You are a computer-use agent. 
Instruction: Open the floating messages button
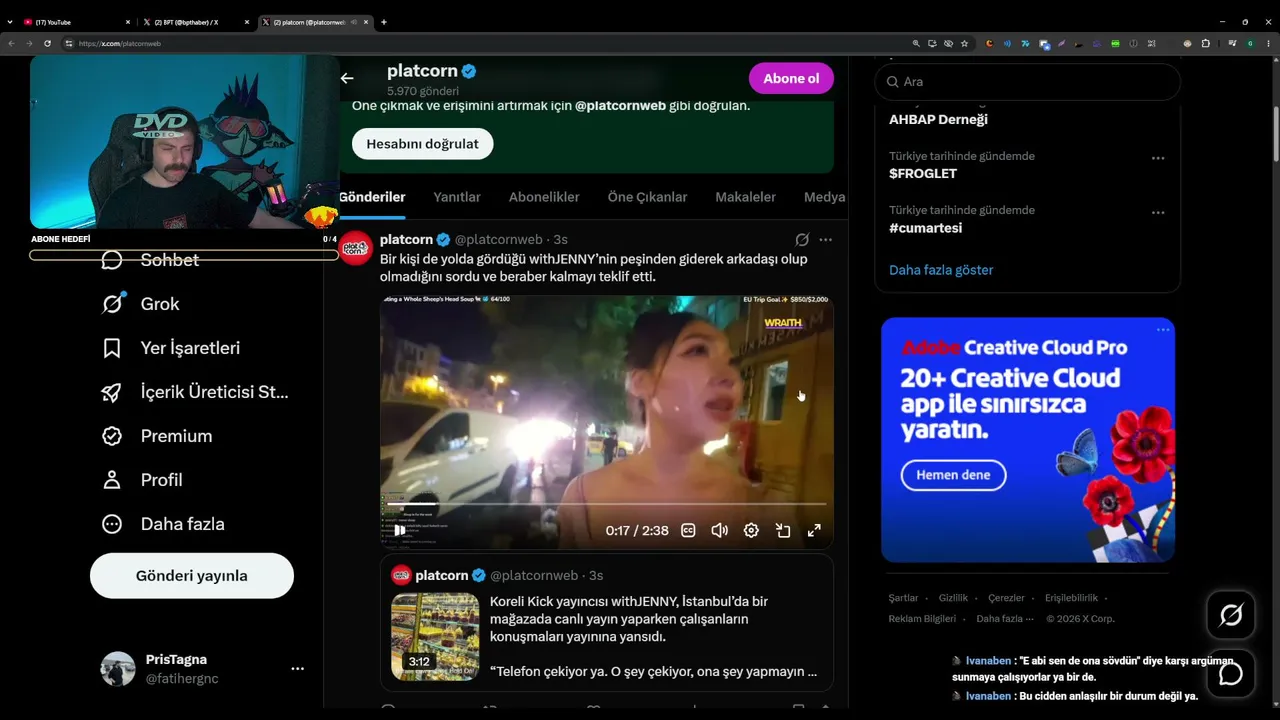pos(1231,673)
